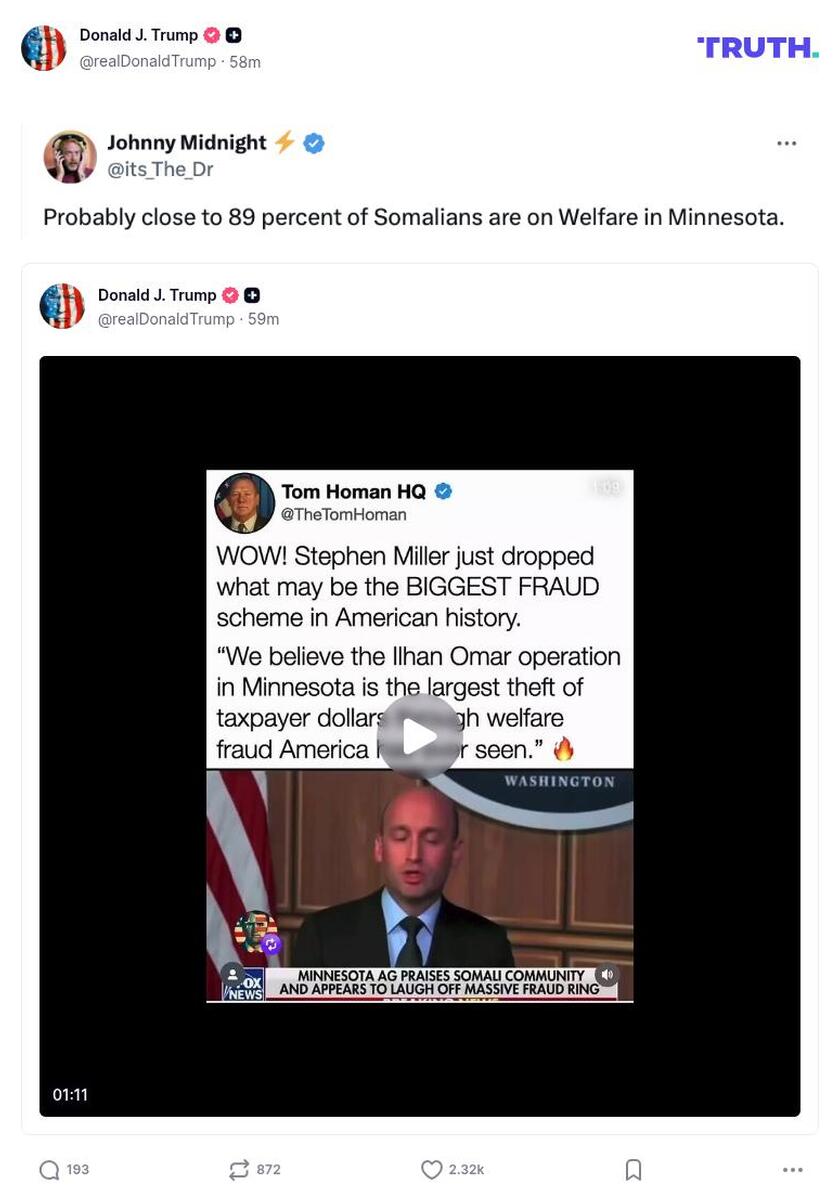Click Tom Homan HQ avatar in video
Viewport: 840px width, 1204px height.
244,503
